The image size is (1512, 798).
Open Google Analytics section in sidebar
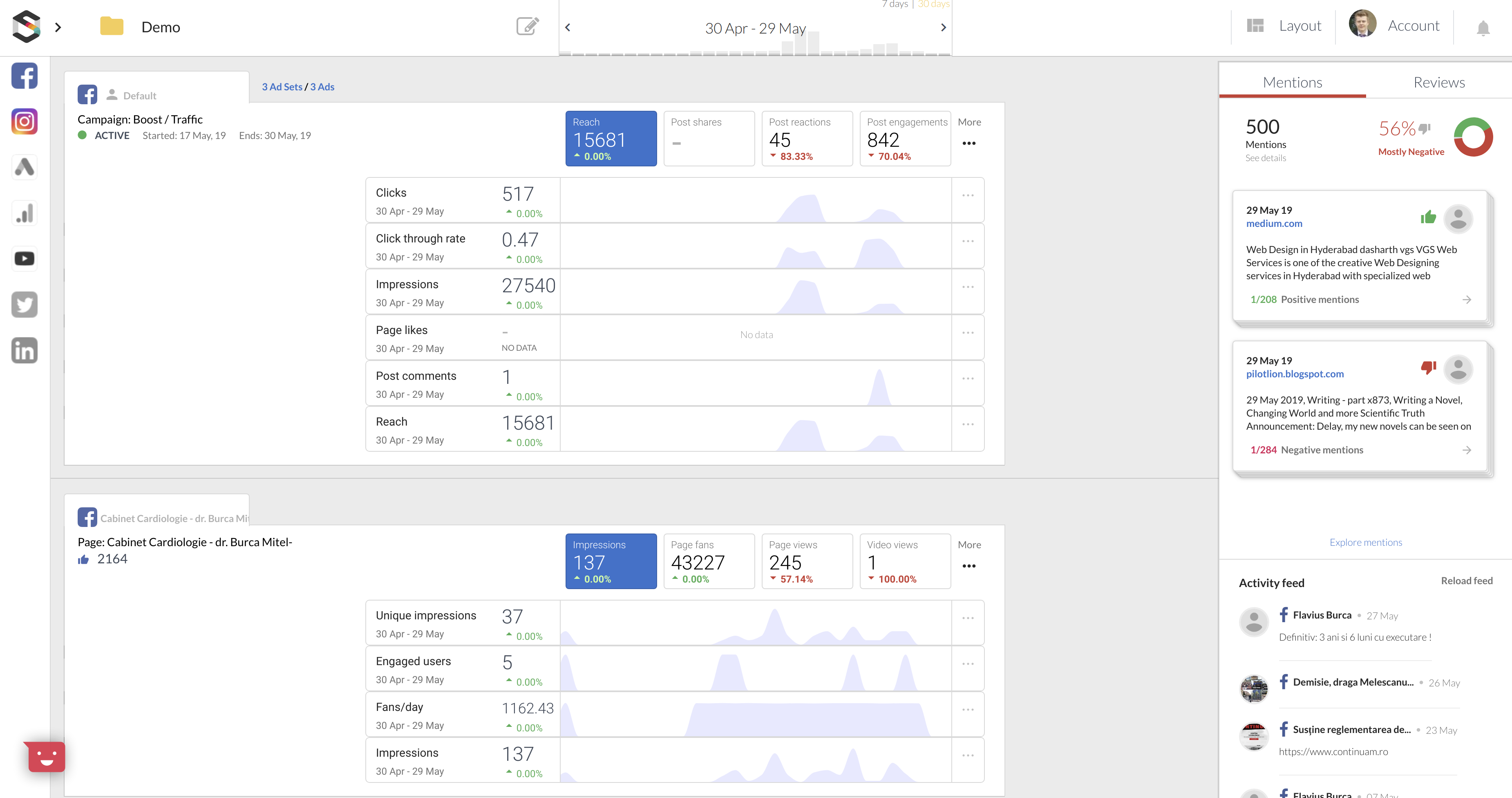[x=24, y=213]
